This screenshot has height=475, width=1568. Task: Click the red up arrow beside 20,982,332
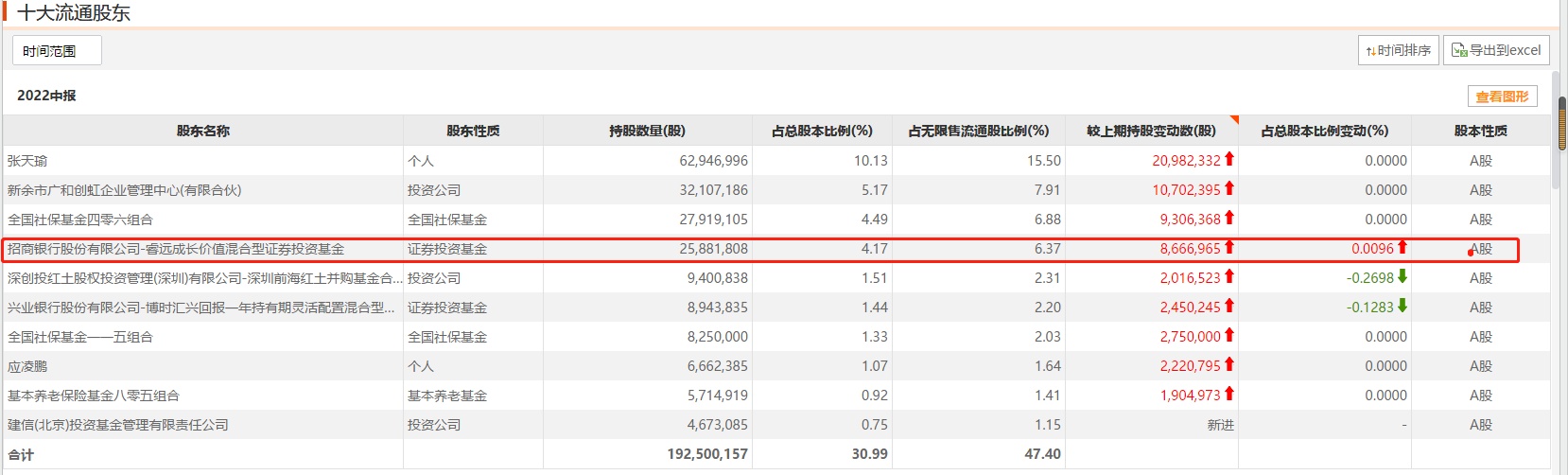pyautogui.click(x=1229, y=159)
